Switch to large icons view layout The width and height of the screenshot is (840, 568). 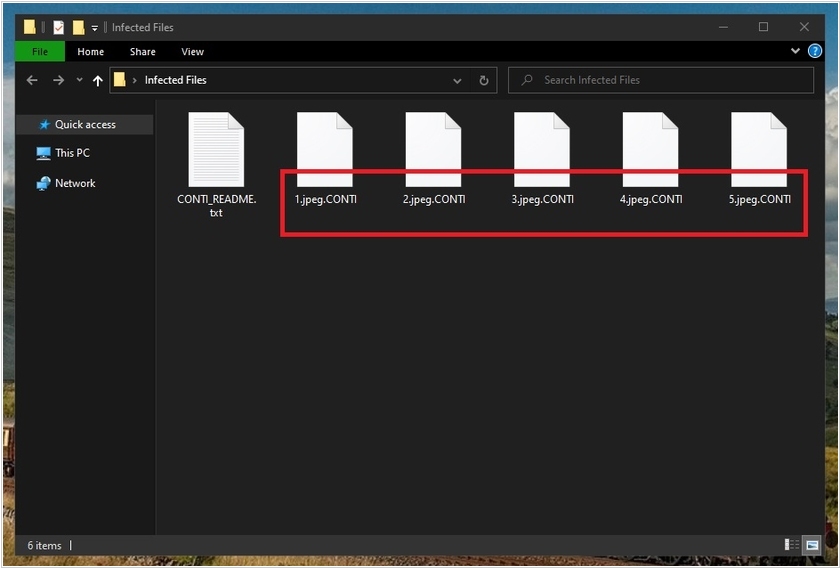click(812, 545)
